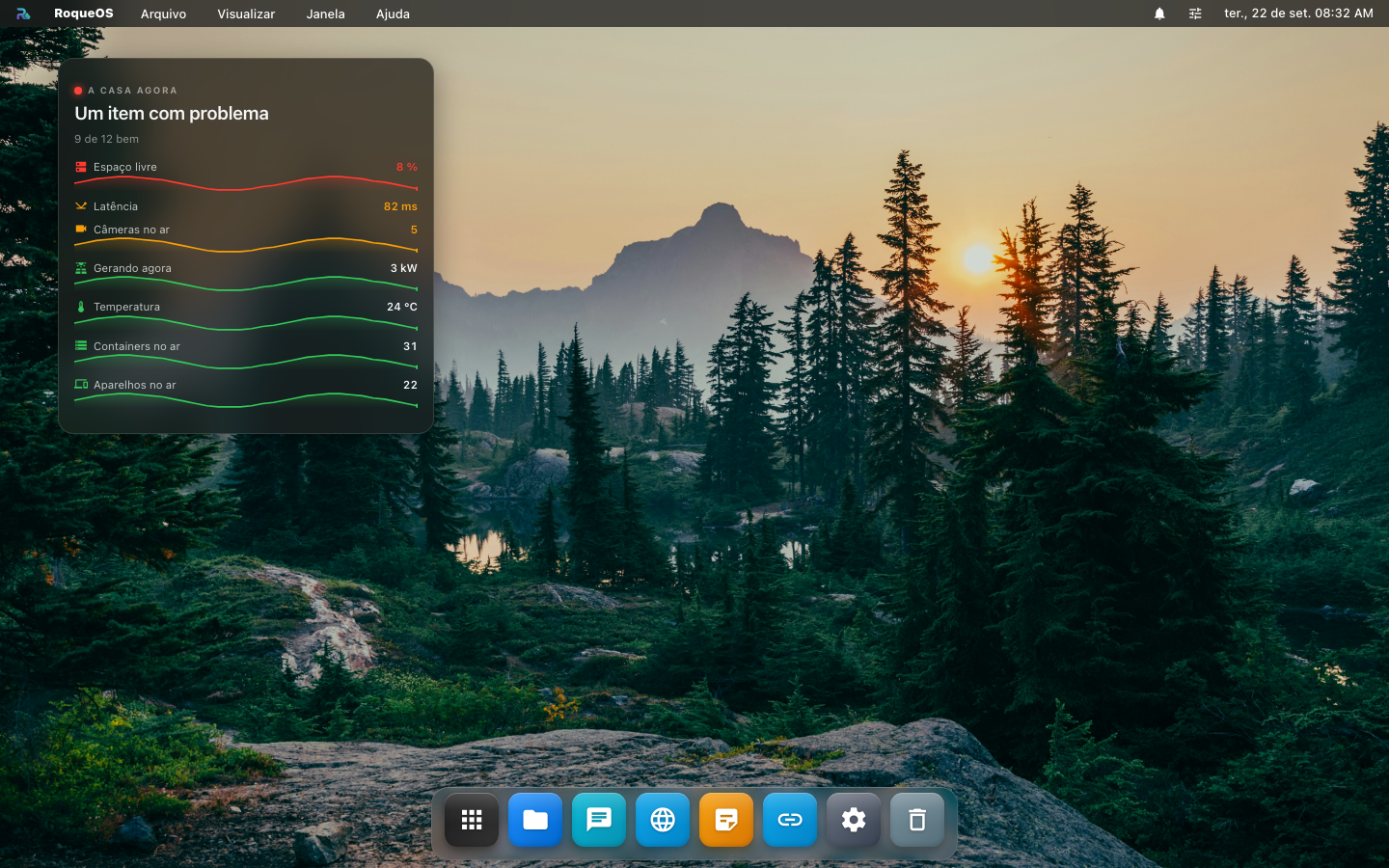The width and height of the screenshot is (1389, 868).
Task: Click the 'Containers no ar' label
Action: tap(137, 346)
